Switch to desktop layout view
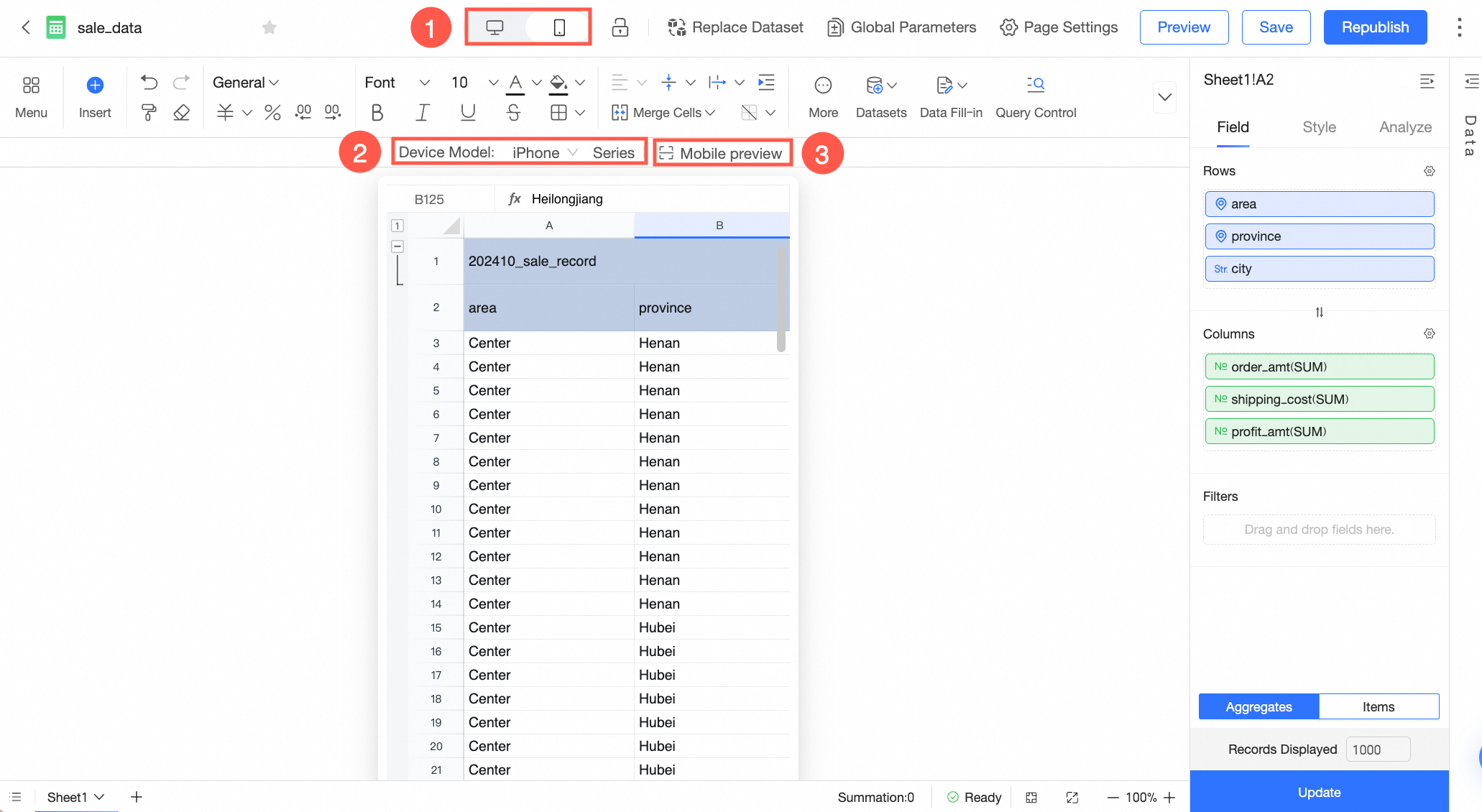The width and height of the screenshot is (1482, 812). (494, 27)
